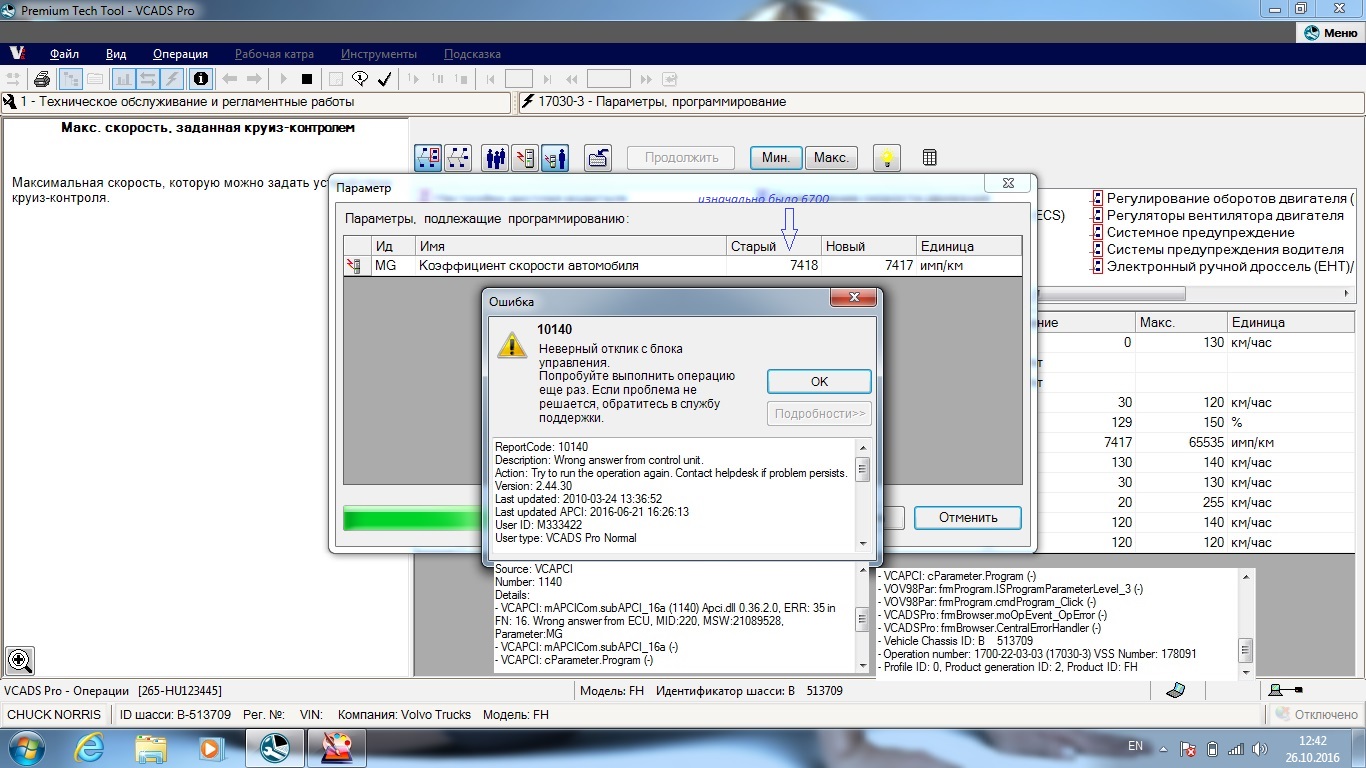Toggle the tree view button in the toolbar
The height and width of the screenshot is (768, 1366).
pyautogui.click(x=71, y=79)
